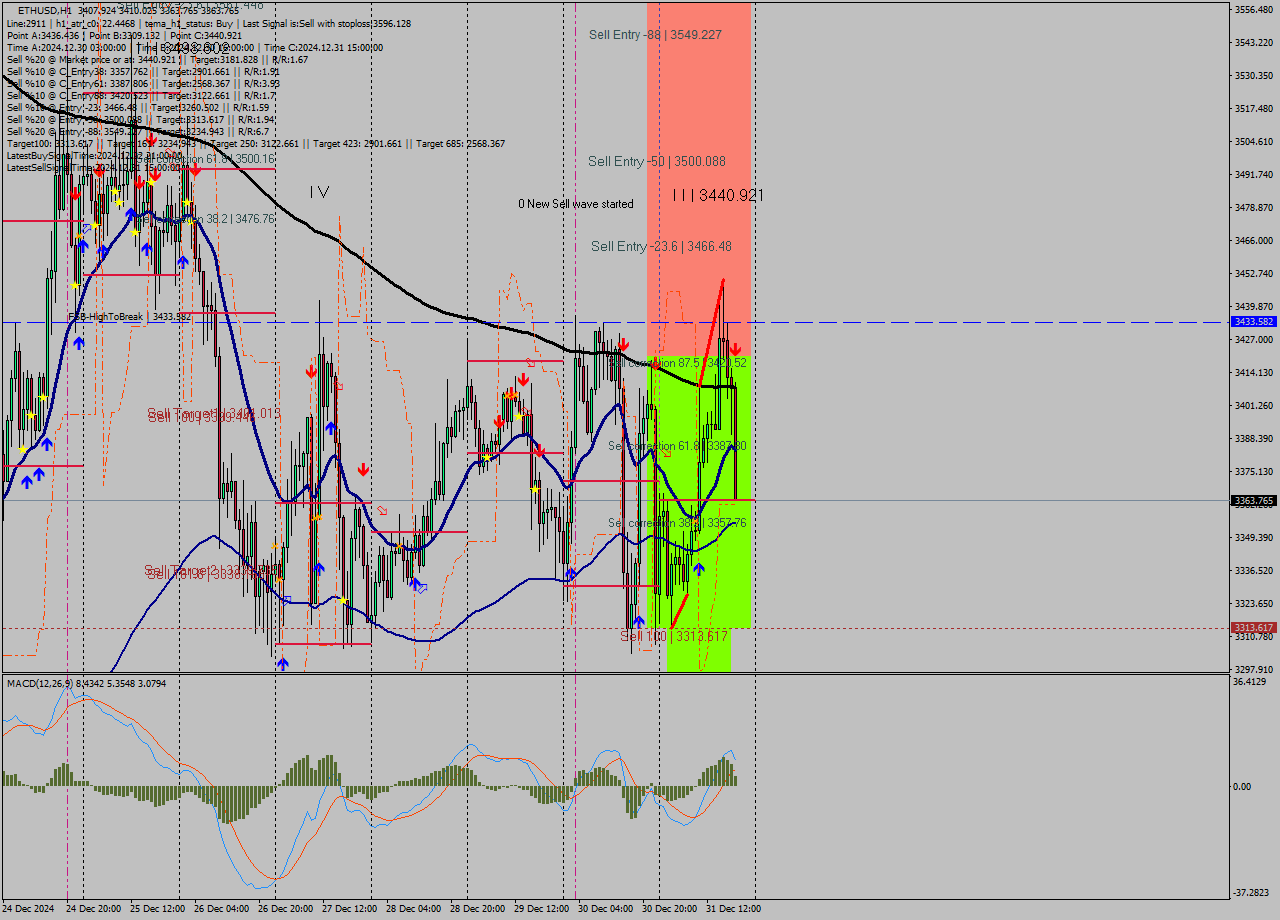The image size is (1280, 920).
Task: Click the 'FSB-HighToBreak | 3433.592' label
Action: tap(130, 317)
